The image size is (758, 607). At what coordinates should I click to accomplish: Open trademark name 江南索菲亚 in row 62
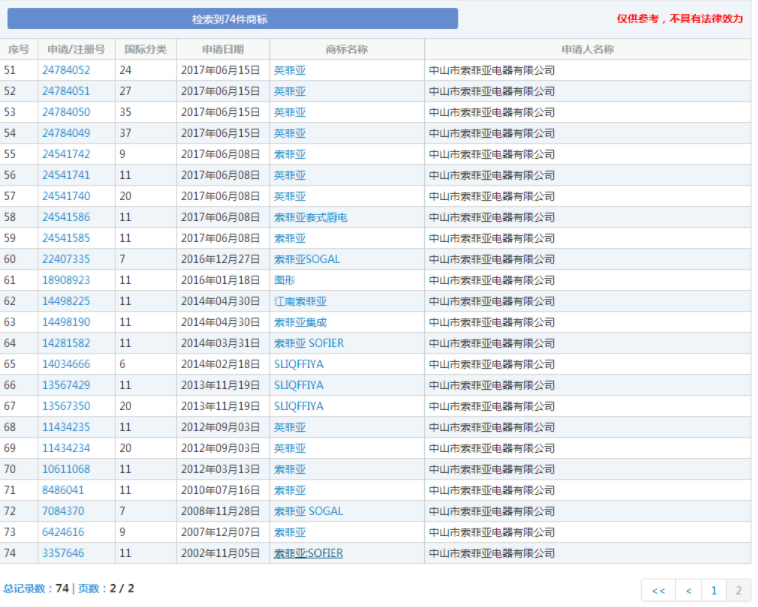[301, 302]
